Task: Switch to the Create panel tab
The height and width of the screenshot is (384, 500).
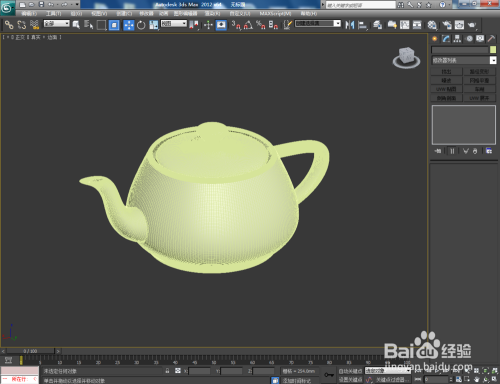Action: tap(435, 39)
